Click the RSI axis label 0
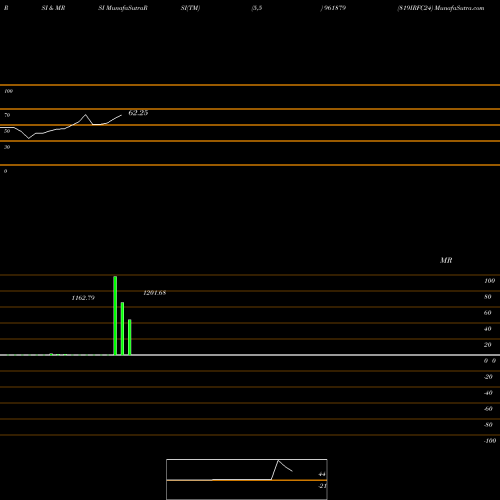The image size is (500, 500). click(x=5, y=171)
